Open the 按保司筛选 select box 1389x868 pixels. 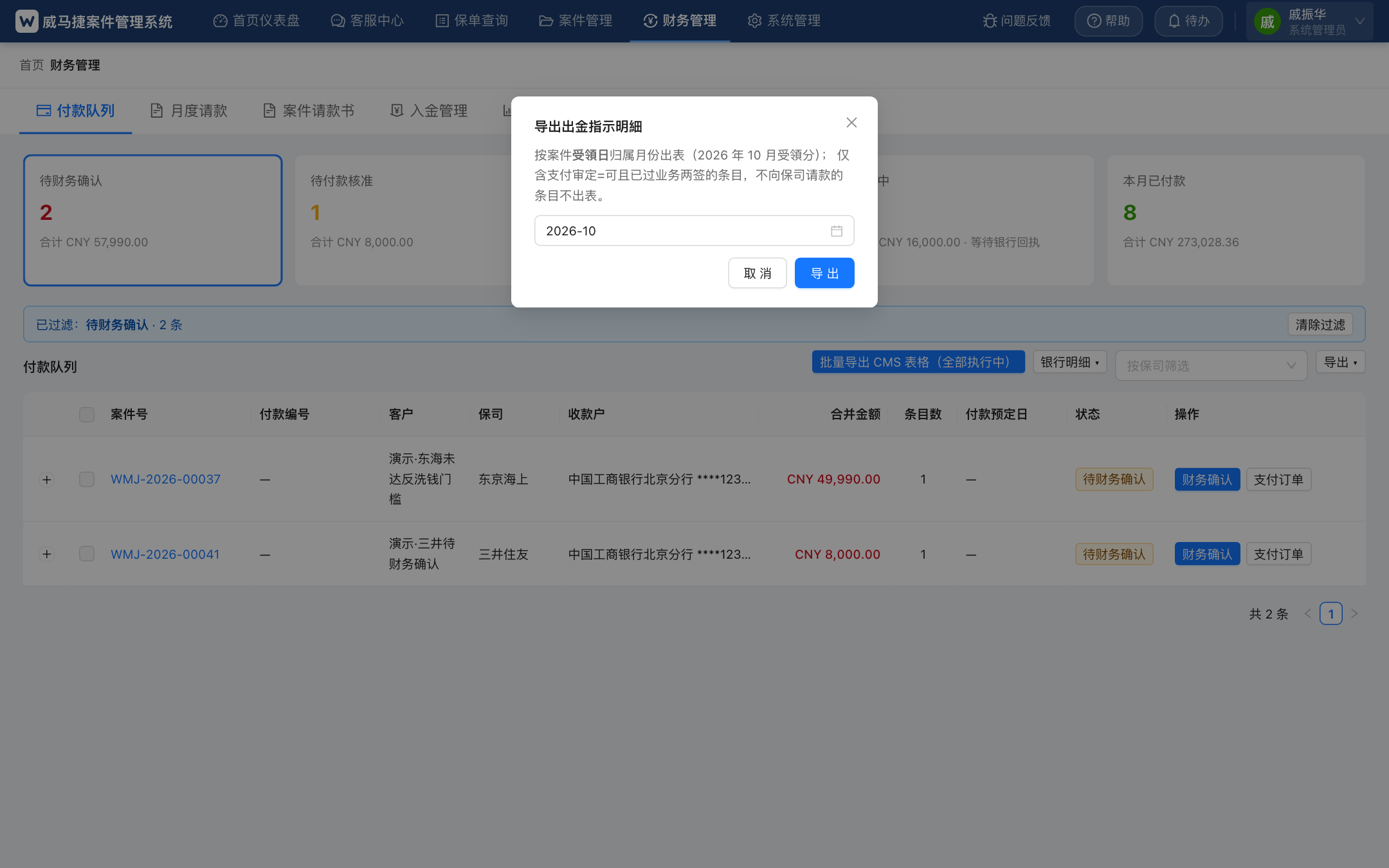tap(1211, 365)
